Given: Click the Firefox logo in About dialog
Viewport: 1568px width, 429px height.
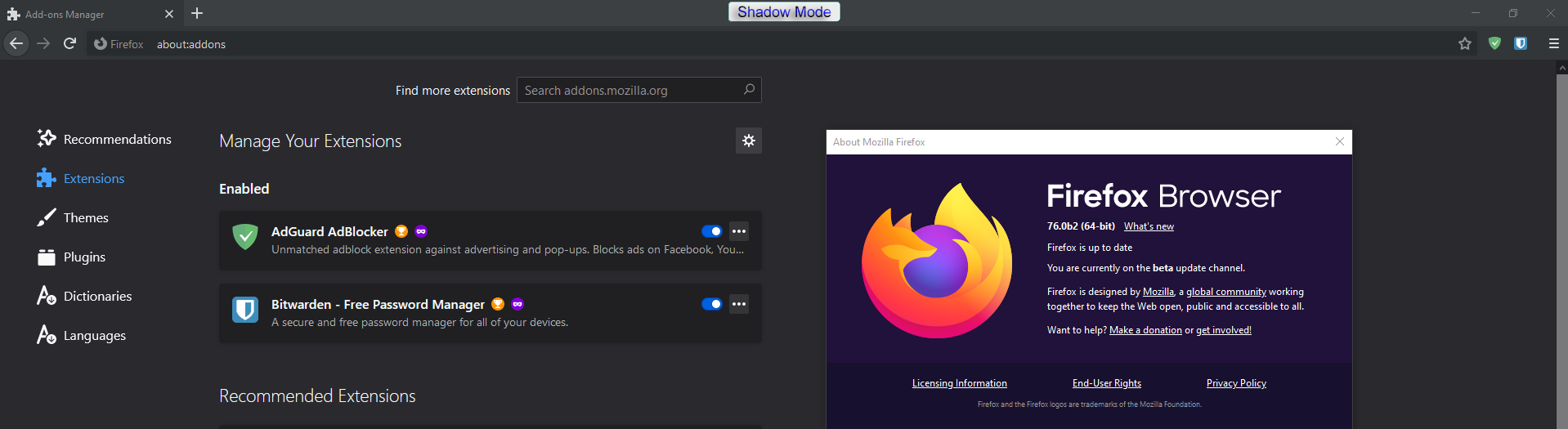Looking at the screenshot, I should [x=937, y=261].
